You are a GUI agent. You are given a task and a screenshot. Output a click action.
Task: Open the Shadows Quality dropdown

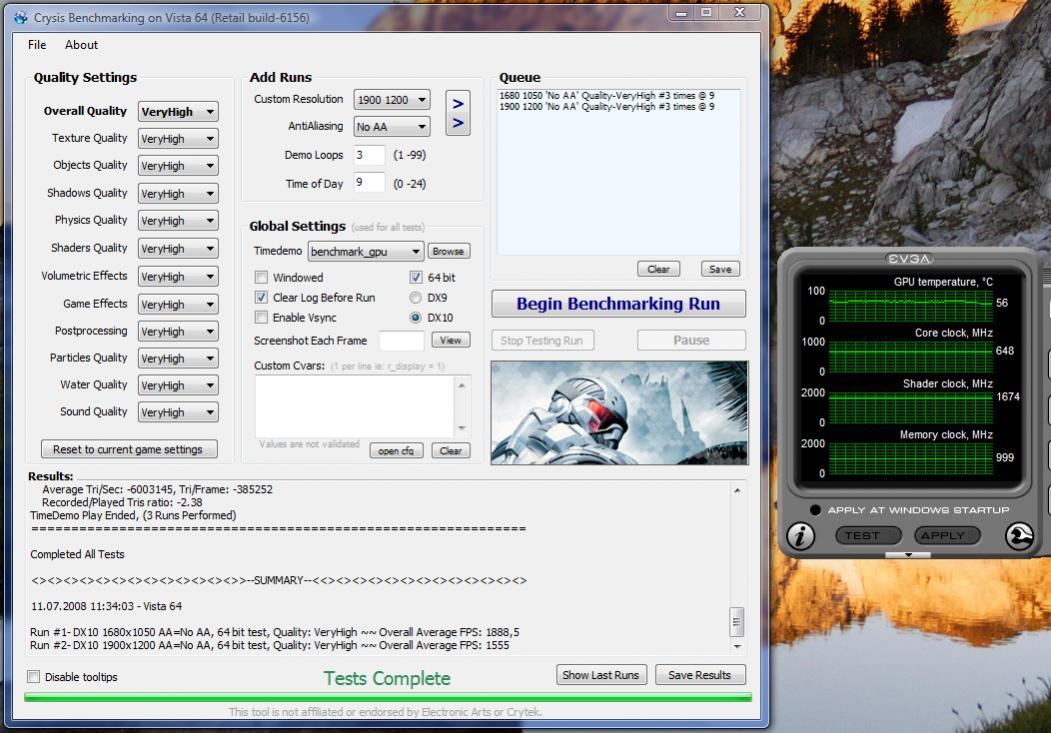click(x=178, y=194)
